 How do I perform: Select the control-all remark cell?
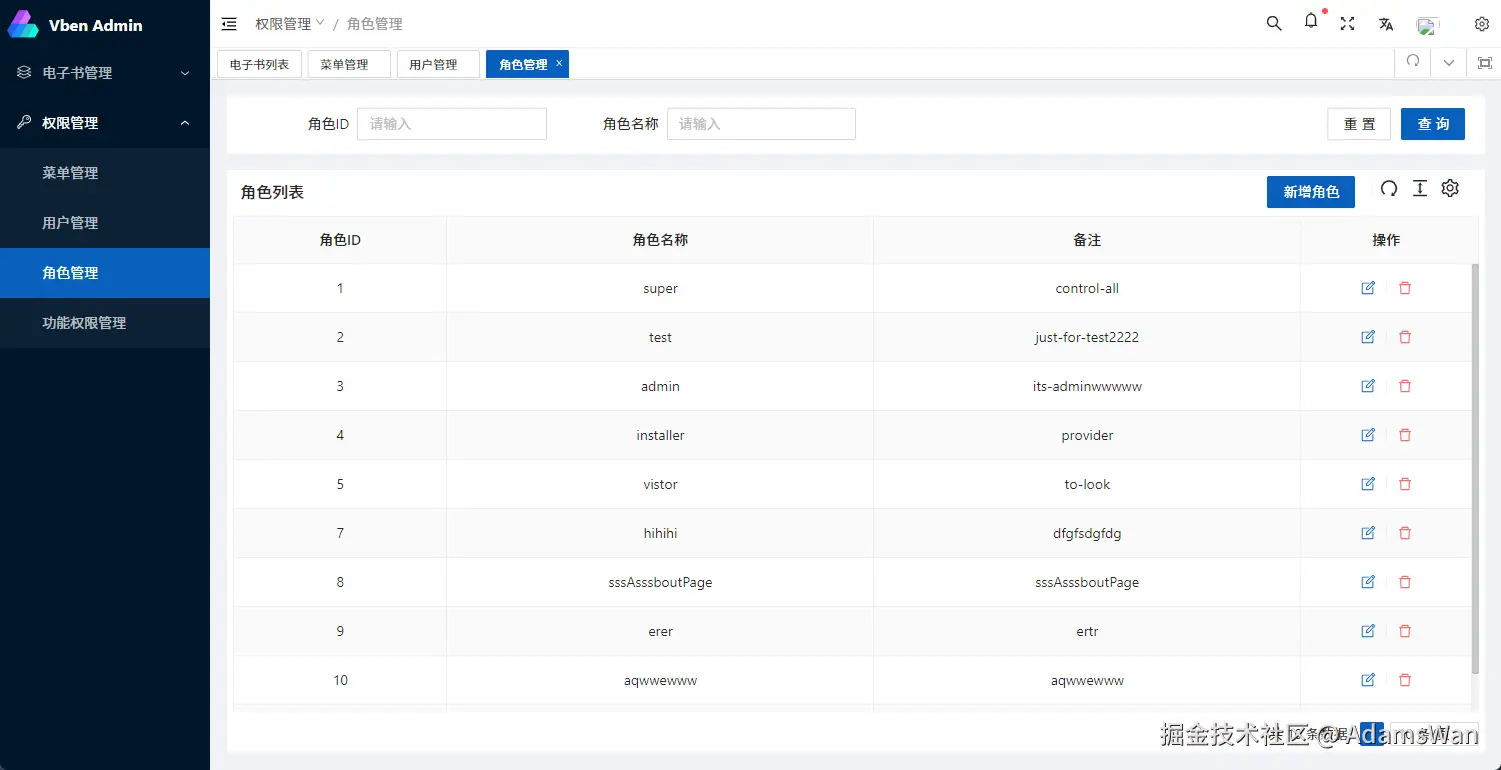tap(1087, 288)
